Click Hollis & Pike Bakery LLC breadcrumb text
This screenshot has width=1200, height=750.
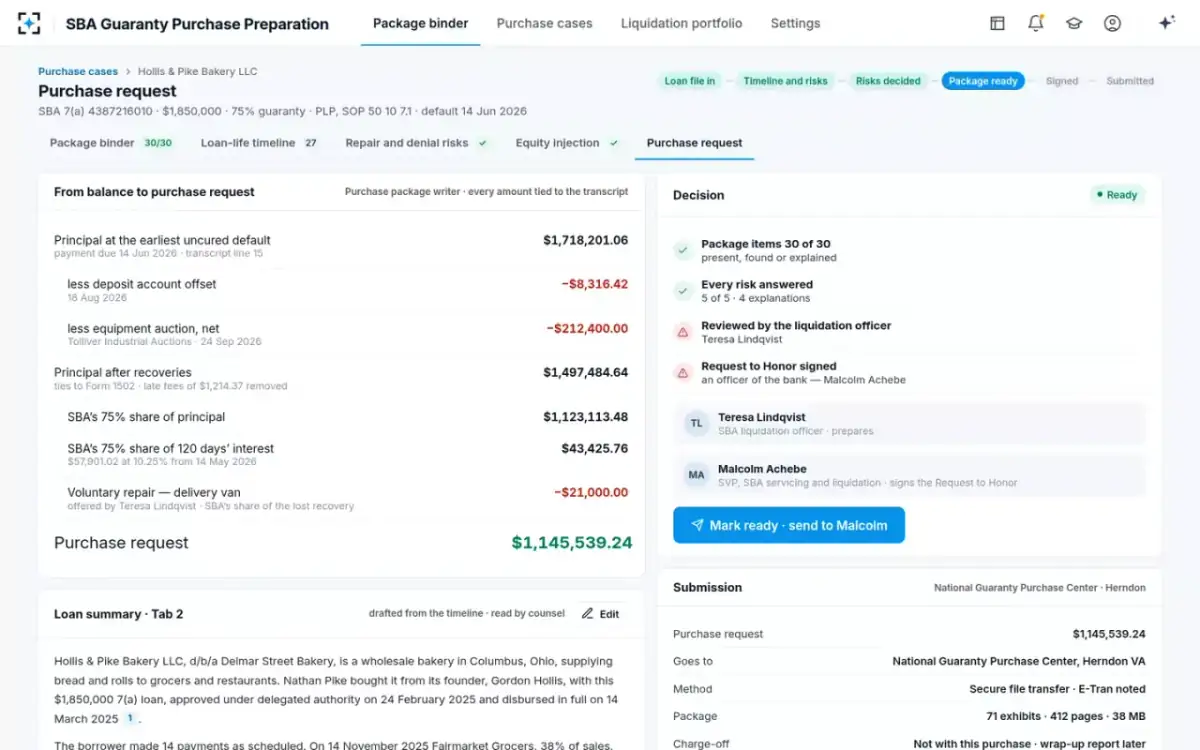click(x=197, y=72)
